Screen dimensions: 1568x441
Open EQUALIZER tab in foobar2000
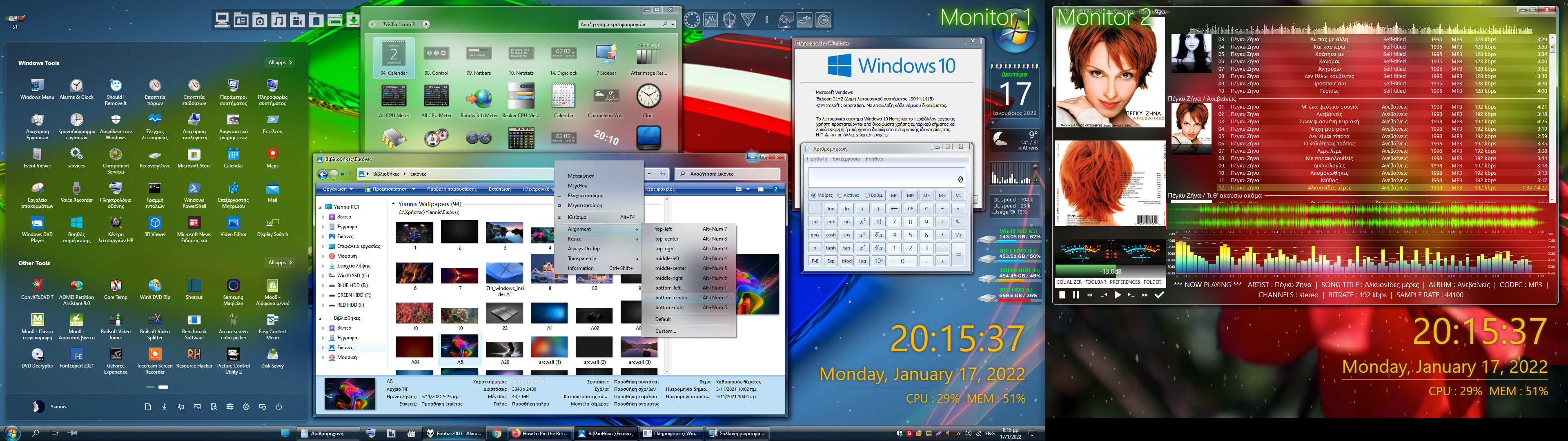[1069, 282]
